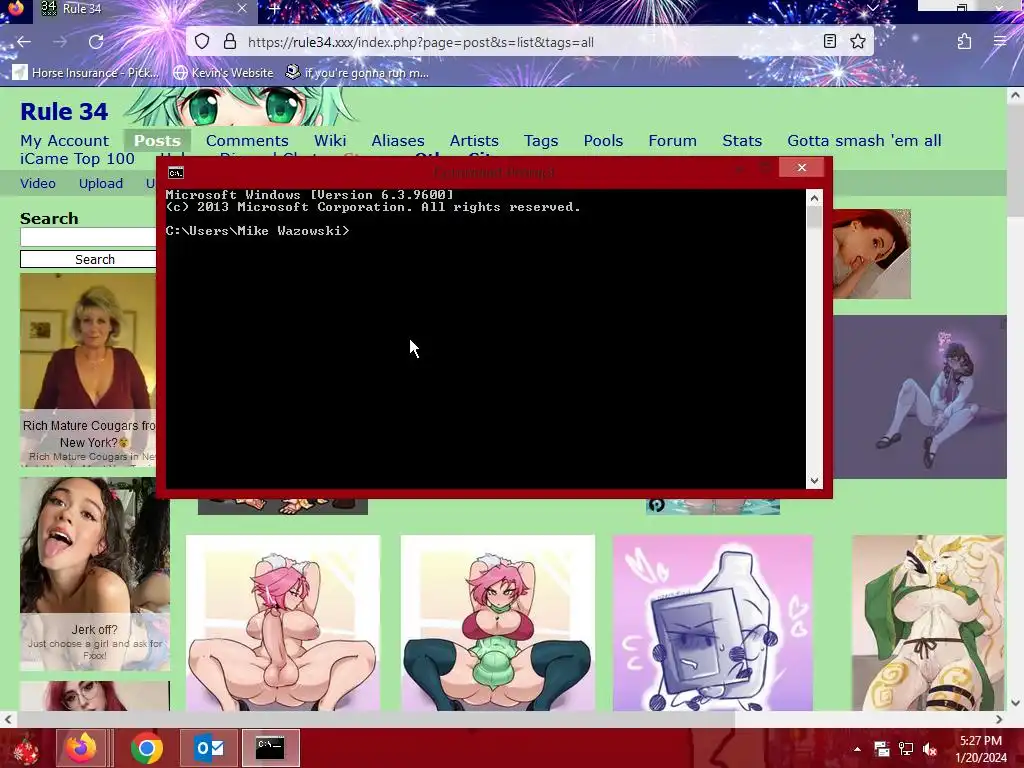The height and width of the screenshot is (768, 1024).
Task: Select Command Prompt taskbar button
Action: (270, 748)
